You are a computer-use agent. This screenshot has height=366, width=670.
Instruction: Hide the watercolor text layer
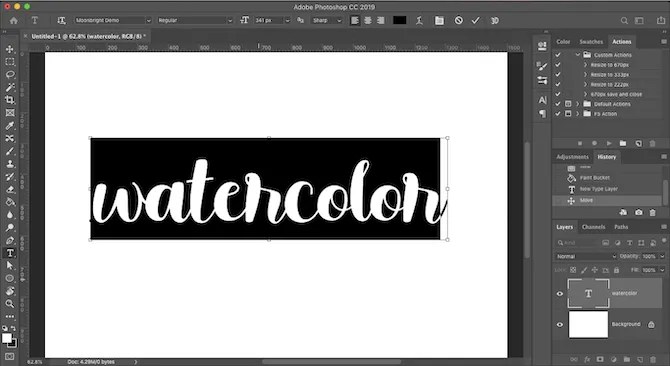coord(560,293)
